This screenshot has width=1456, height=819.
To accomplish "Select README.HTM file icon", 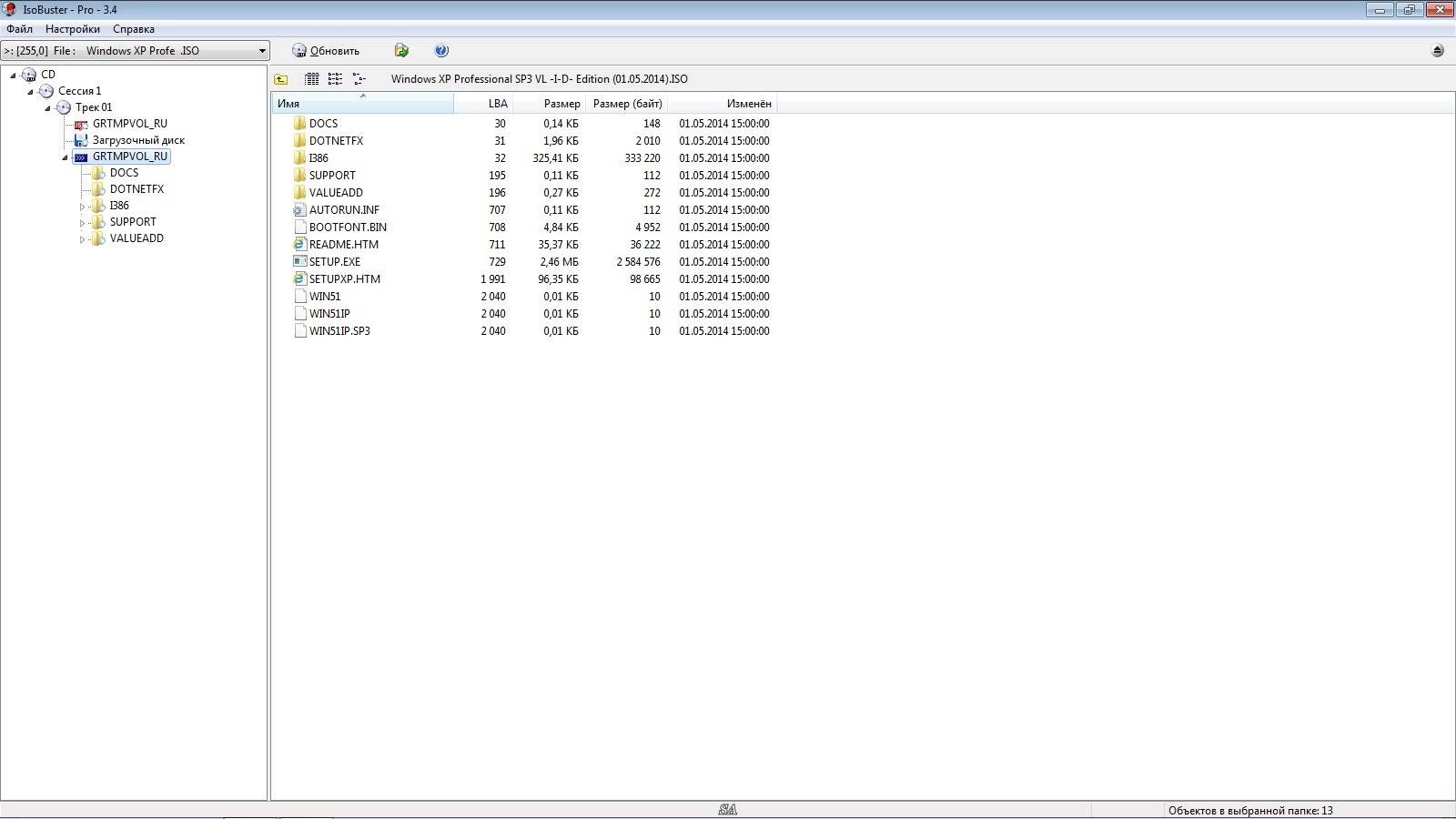I will point(300,245).
